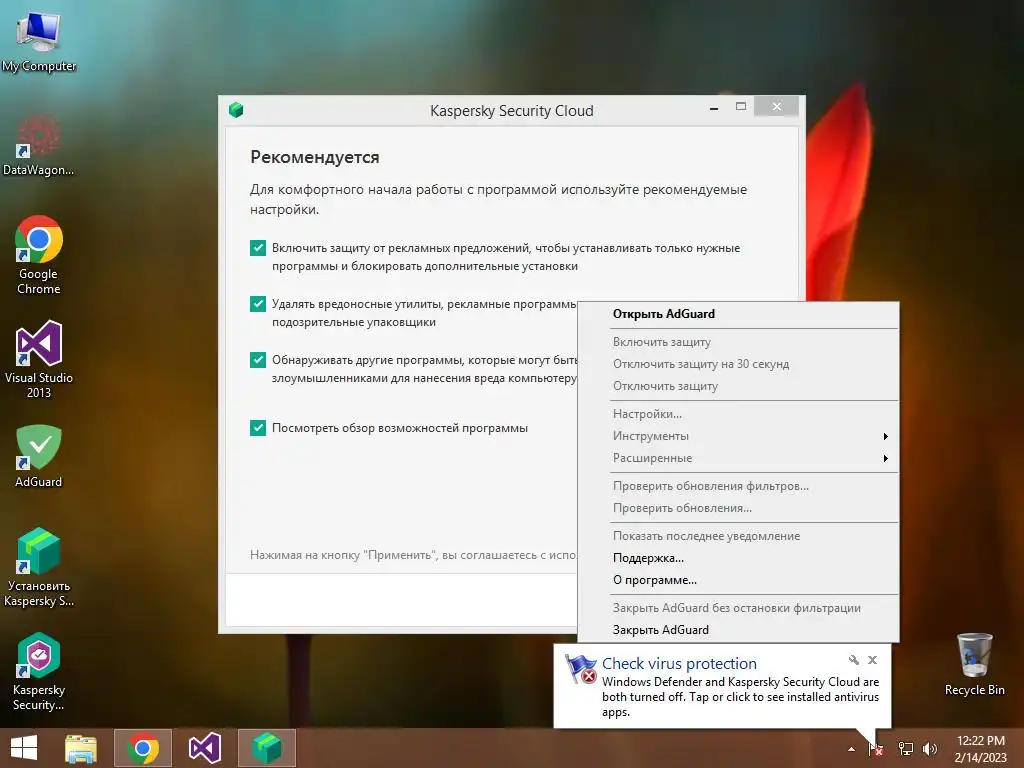Click the flag icon in the virus notification
The image size is (1024, 768).
(581, 669)
